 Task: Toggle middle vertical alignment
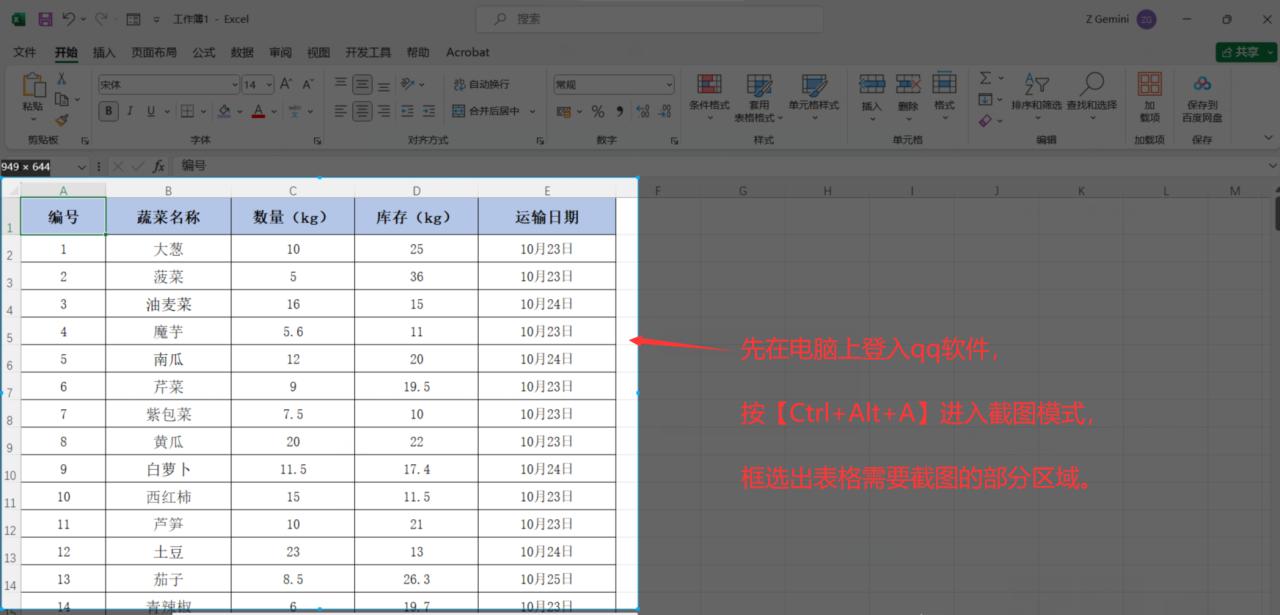(362, 85)
